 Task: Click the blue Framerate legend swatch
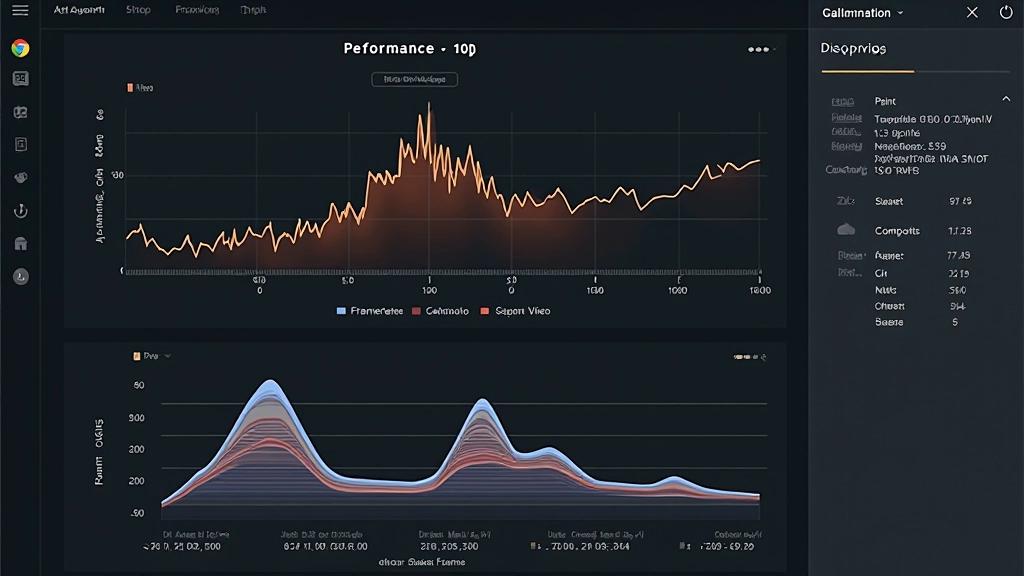(341, 311)
